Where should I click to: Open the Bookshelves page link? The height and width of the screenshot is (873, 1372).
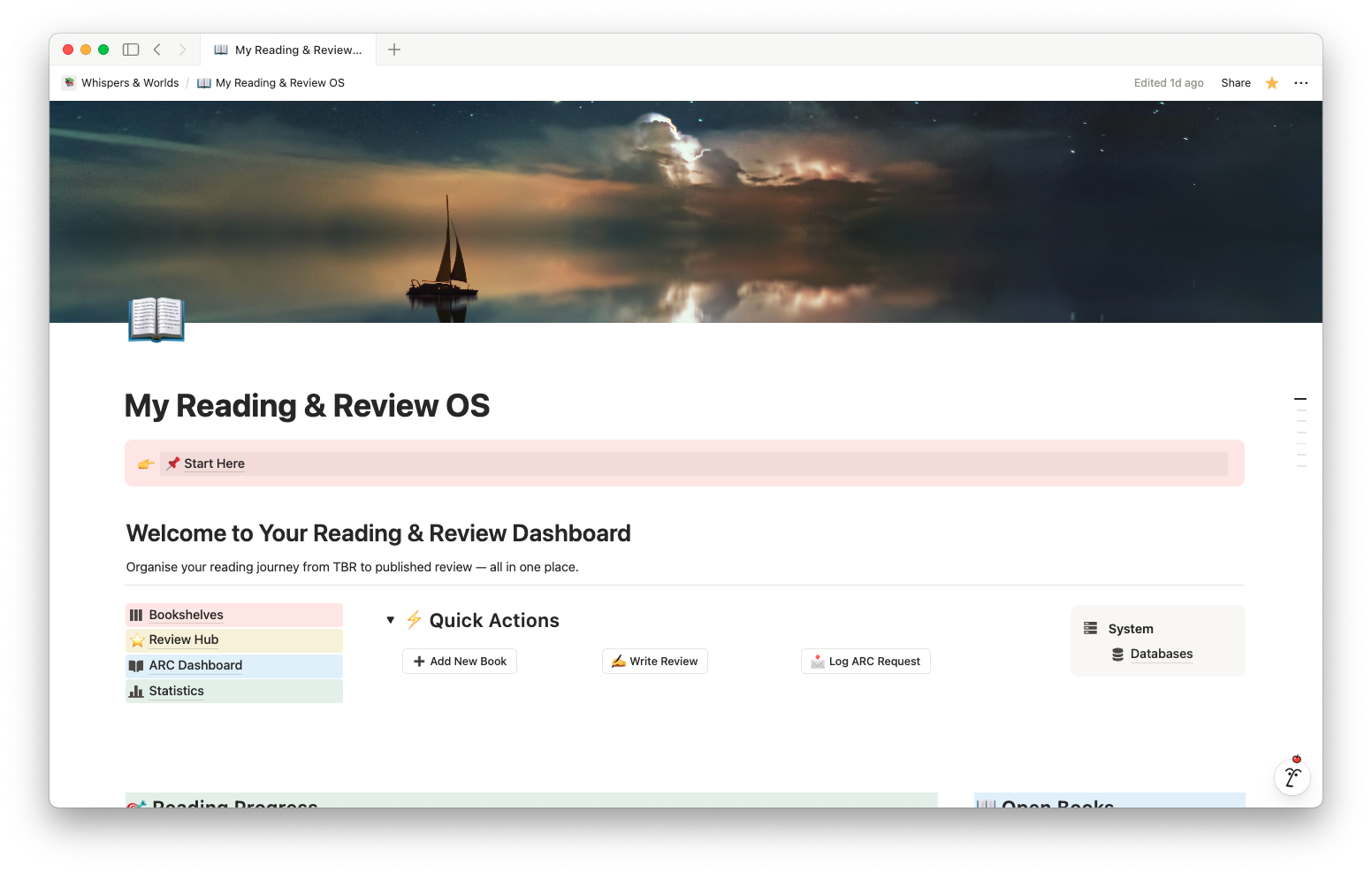point(186,615)
